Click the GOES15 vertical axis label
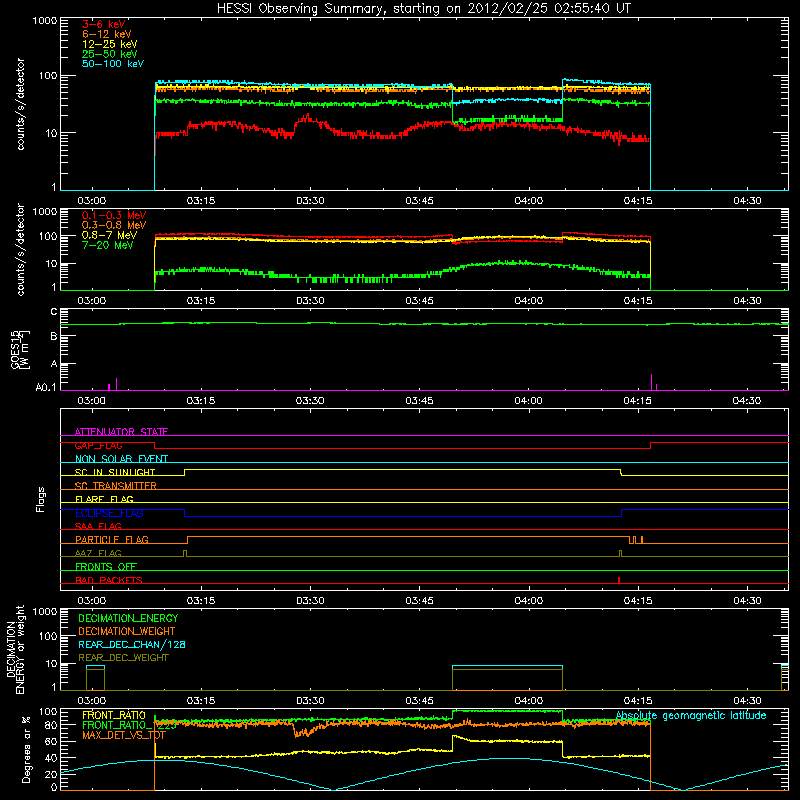800x800 pixels. click(x=20, y=349)
